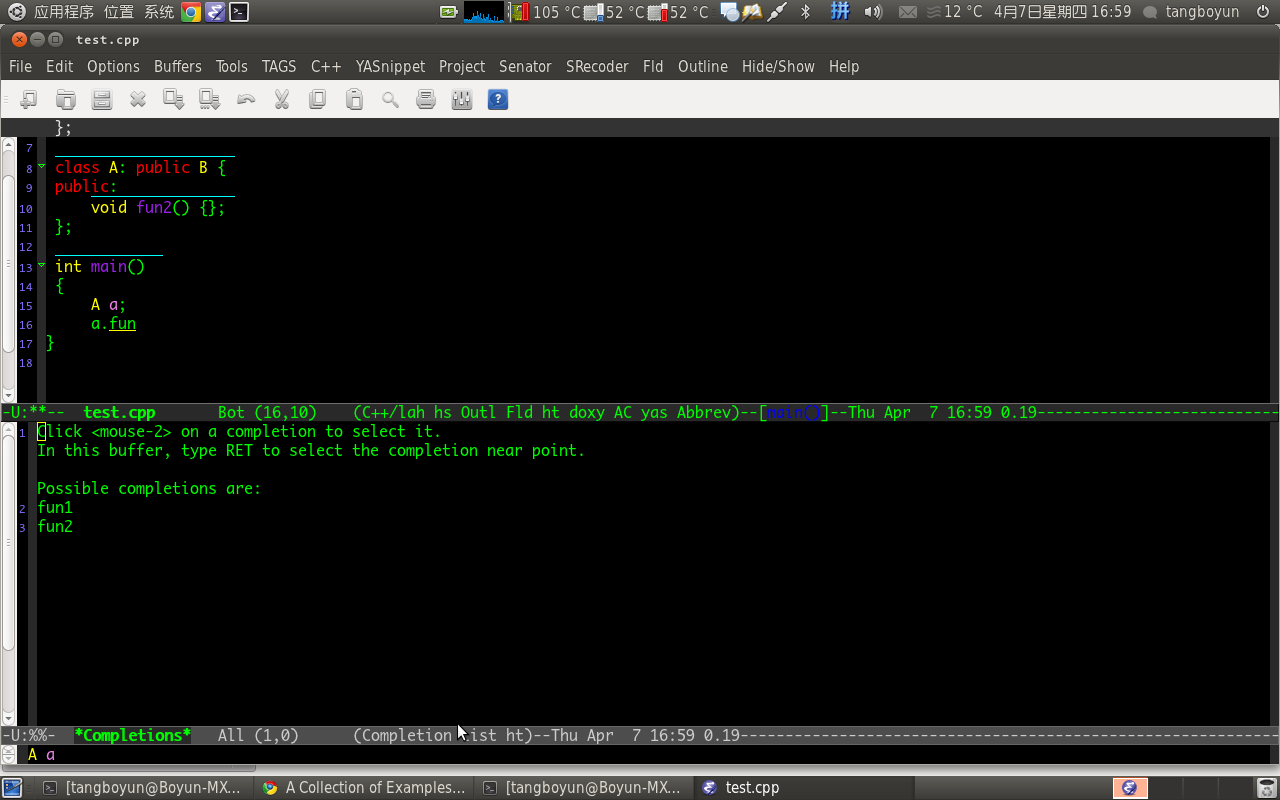Image resolution: width=1280 pixels, height=800 pixels.
Task: Click the Save As toolbar icon
Action: coord(209,99)
